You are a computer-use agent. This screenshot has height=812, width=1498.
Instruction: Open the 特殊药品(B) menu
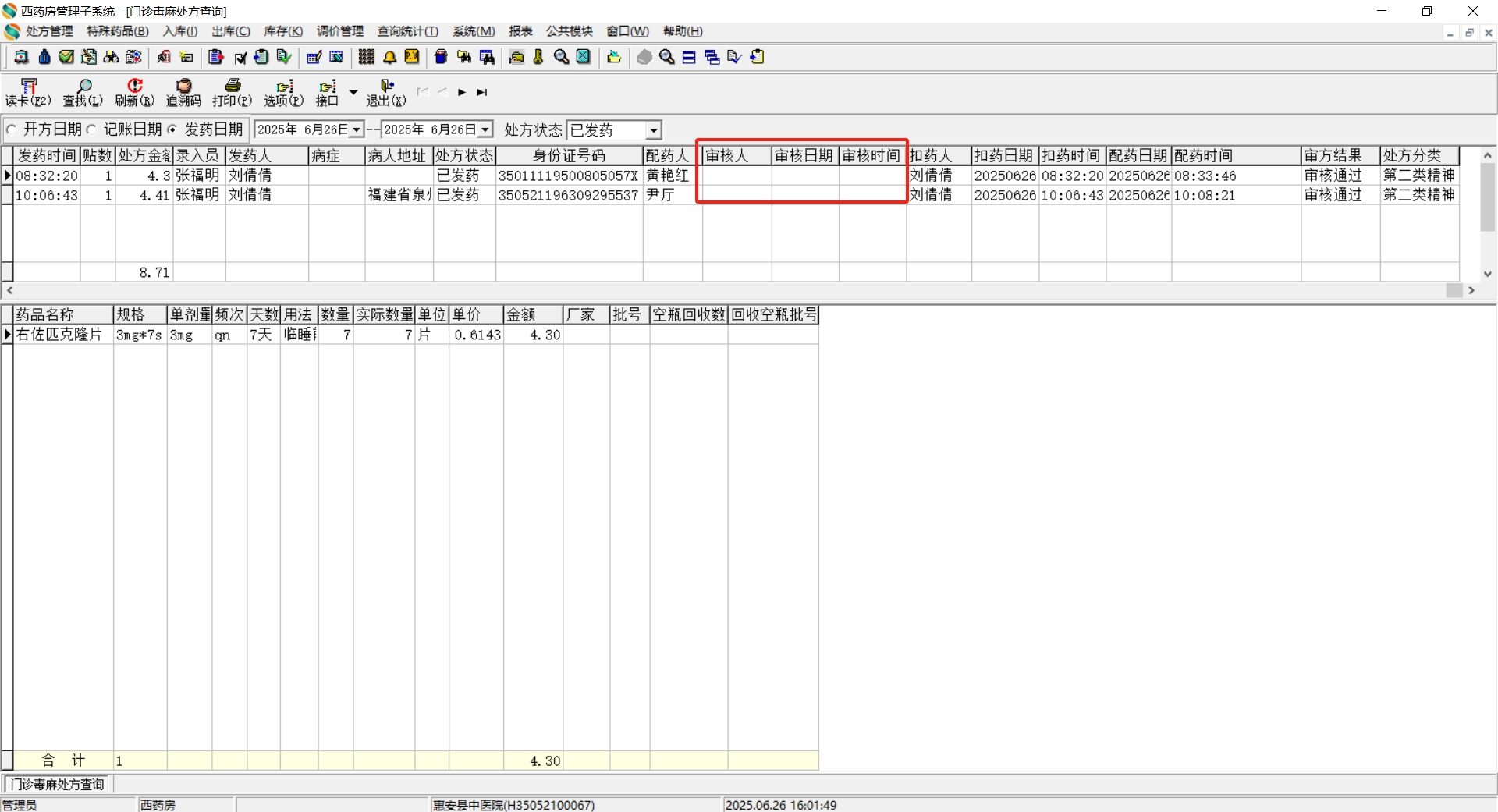point(118,31)
